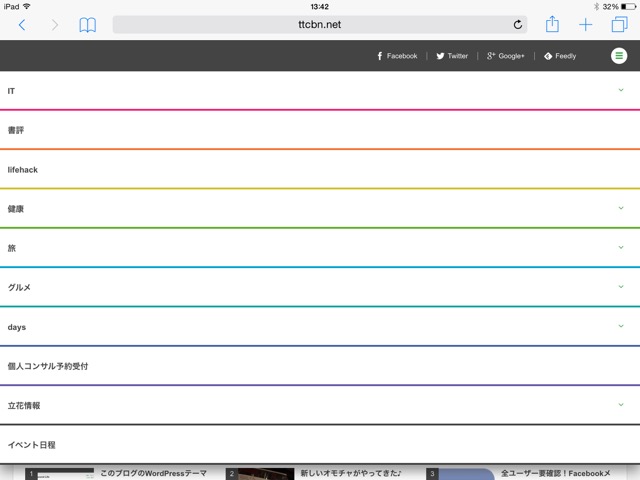The width and height of the screenshot is (640, 480).
Task: Reload the page with the refresh icon
Action: click(x=518, y=25)
